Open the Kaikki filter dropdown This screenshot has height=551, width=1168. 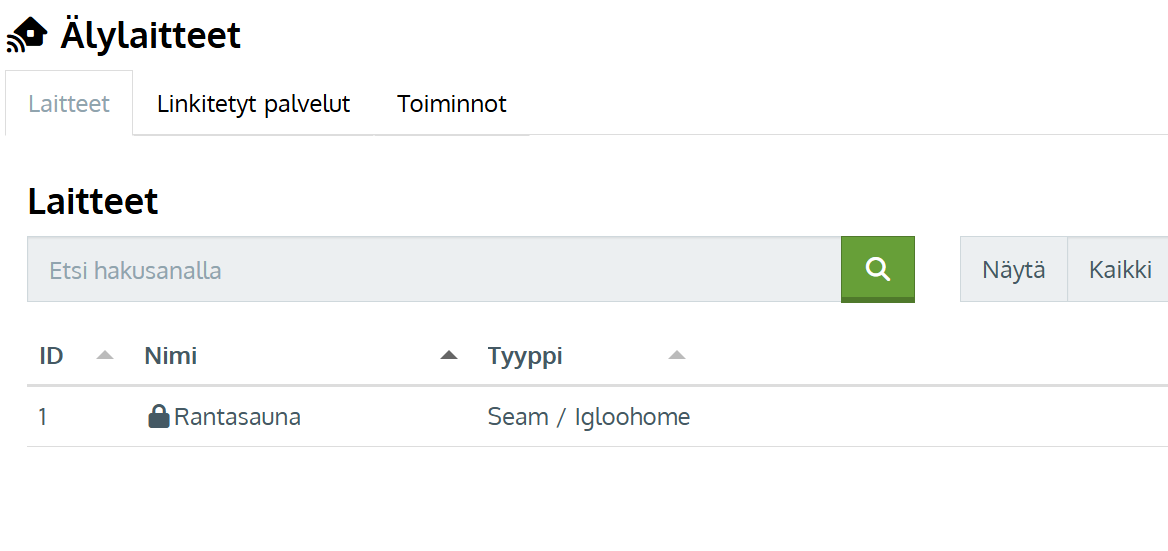(x=1119, y=270)
